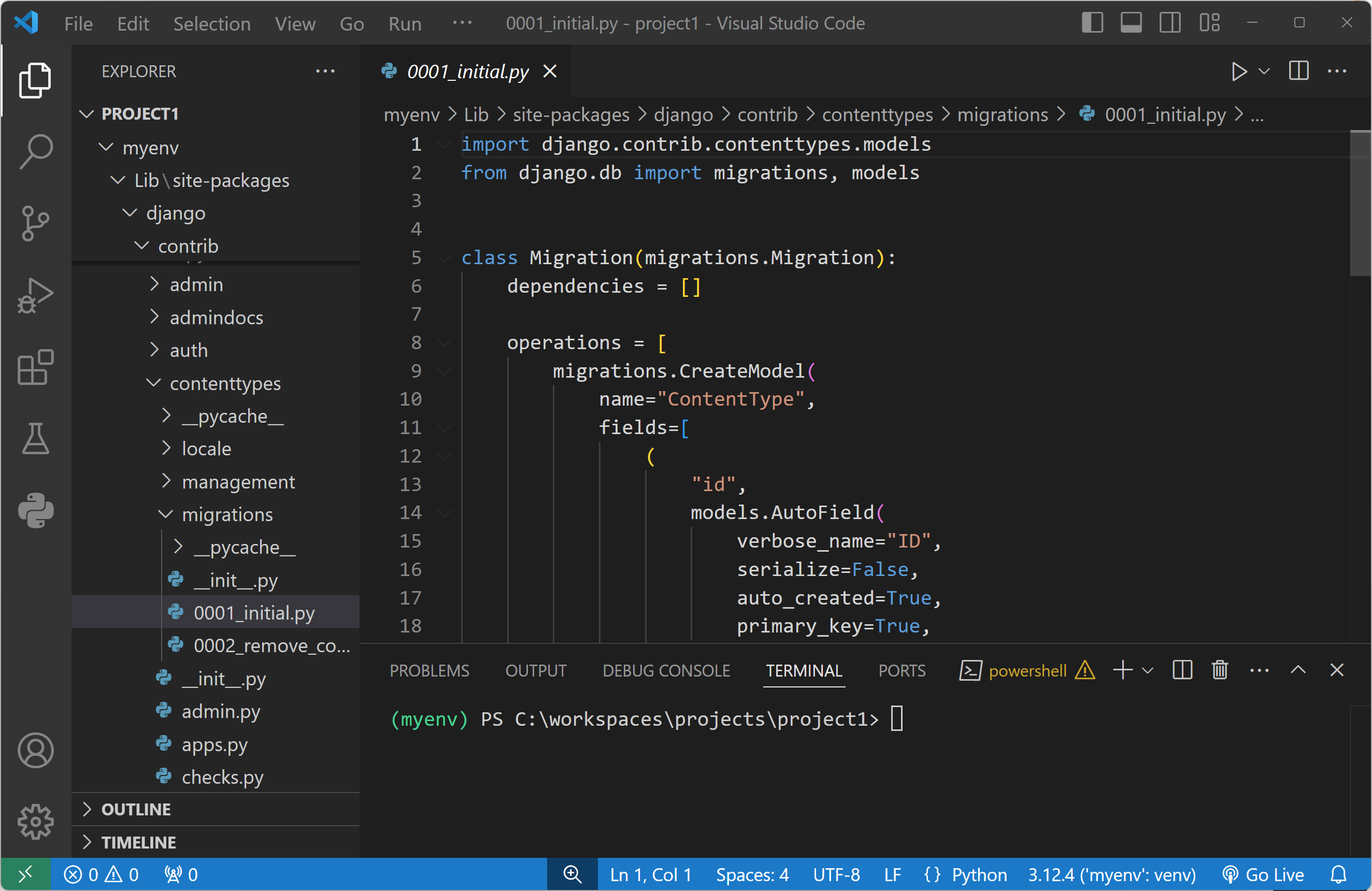Switch to the PROBLEMS tab

tap(429, 671)
